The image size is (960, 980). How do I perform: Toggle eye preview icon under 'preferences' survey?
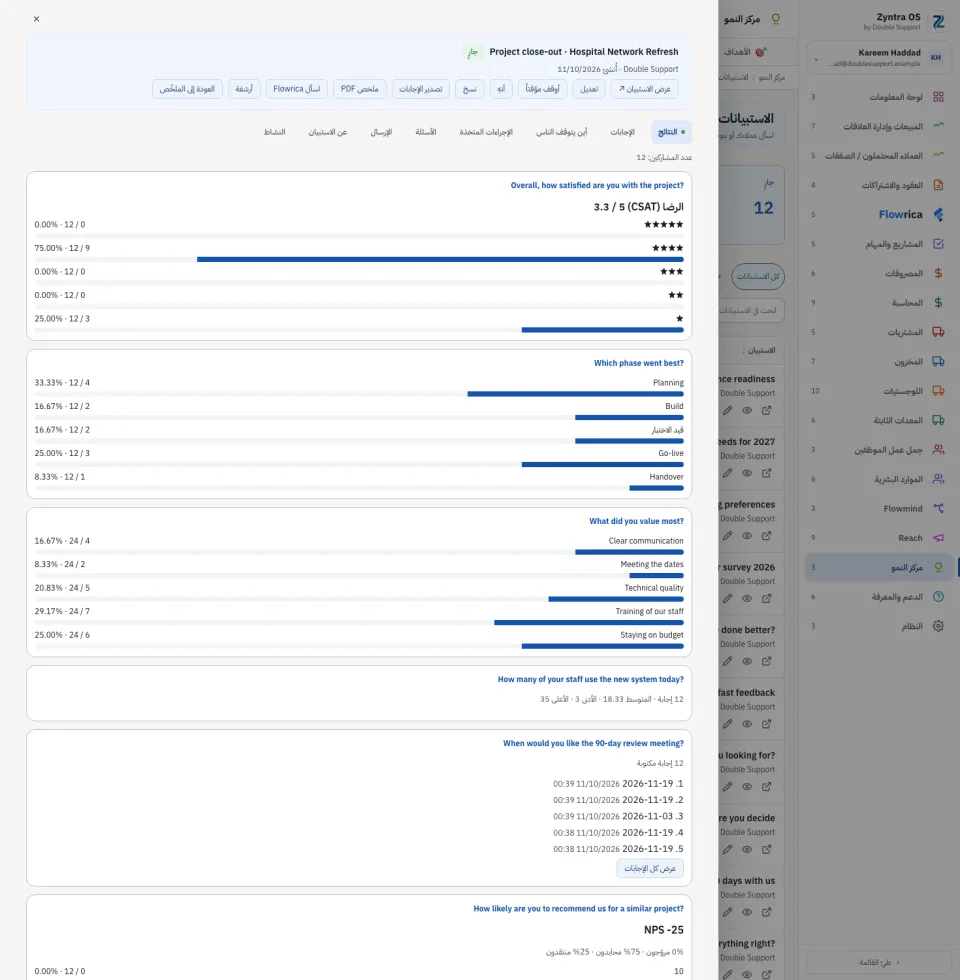tap(747, 536)
